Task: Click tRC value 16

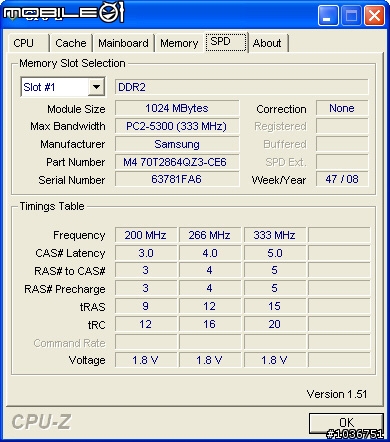Action: [x=210, y=324]
